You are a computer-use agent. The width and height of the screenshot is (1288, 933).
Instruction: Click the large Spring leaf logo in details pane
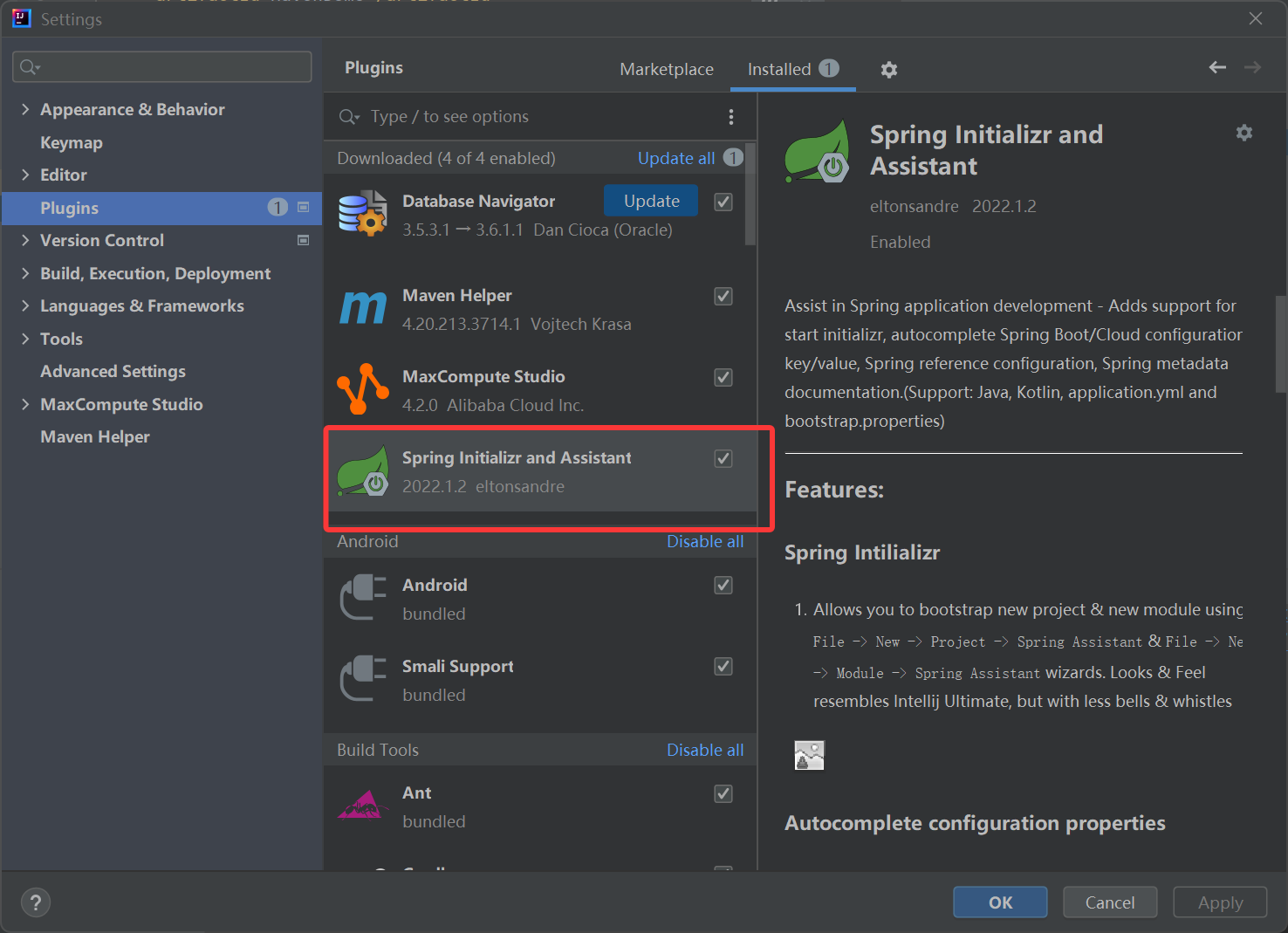coord(818,152)
